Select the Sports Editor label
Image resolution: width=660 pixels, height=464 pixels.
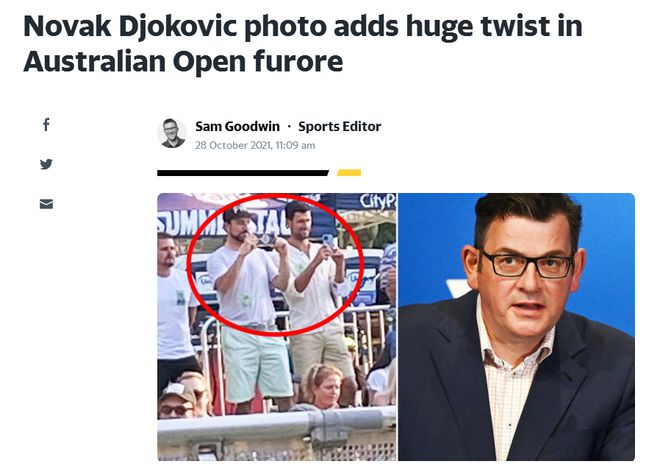point(340,126)
